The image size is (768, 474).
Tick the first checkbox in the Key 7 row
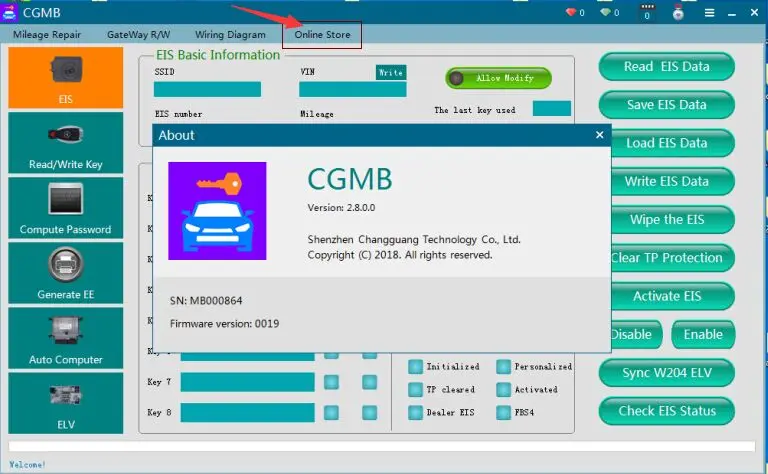point(332,382)
